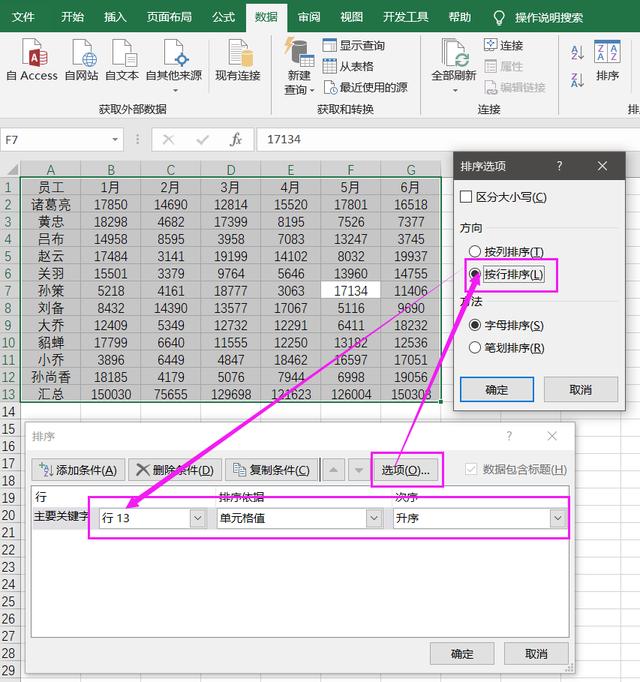Image resolution: width=640 pixels, height=682 pixels.
Task: Select row 13 header
Action: (x=10, y=394)
